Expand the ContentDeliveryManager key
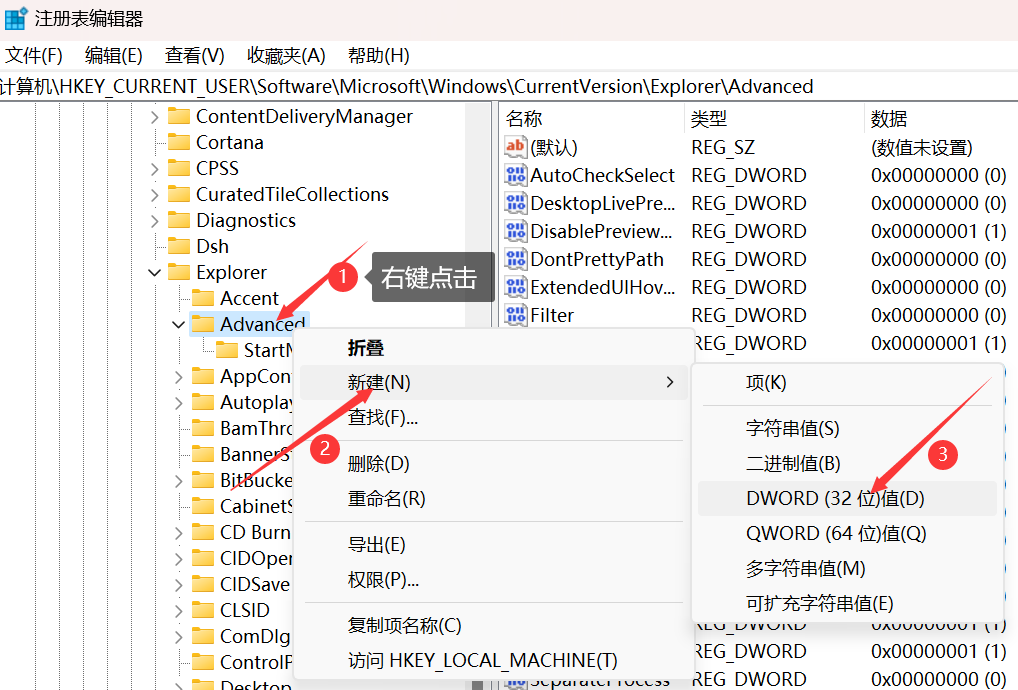Screen dimensions: 1018x690 point(154,116)
